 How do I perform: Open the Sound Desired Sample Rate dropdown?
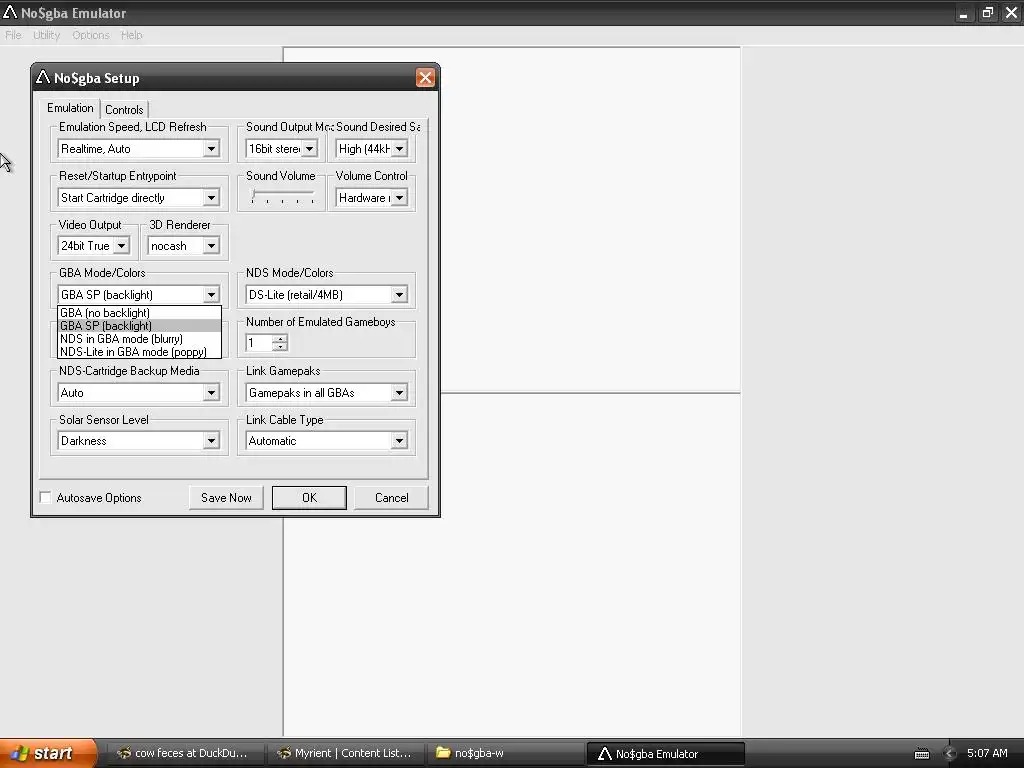point(399,149)
